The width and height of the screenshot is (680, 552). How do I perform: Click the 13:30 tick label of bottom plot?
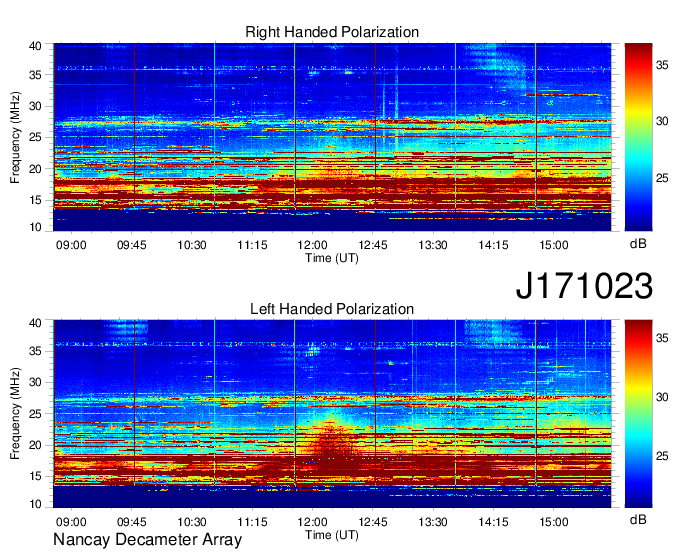[433, 522]
